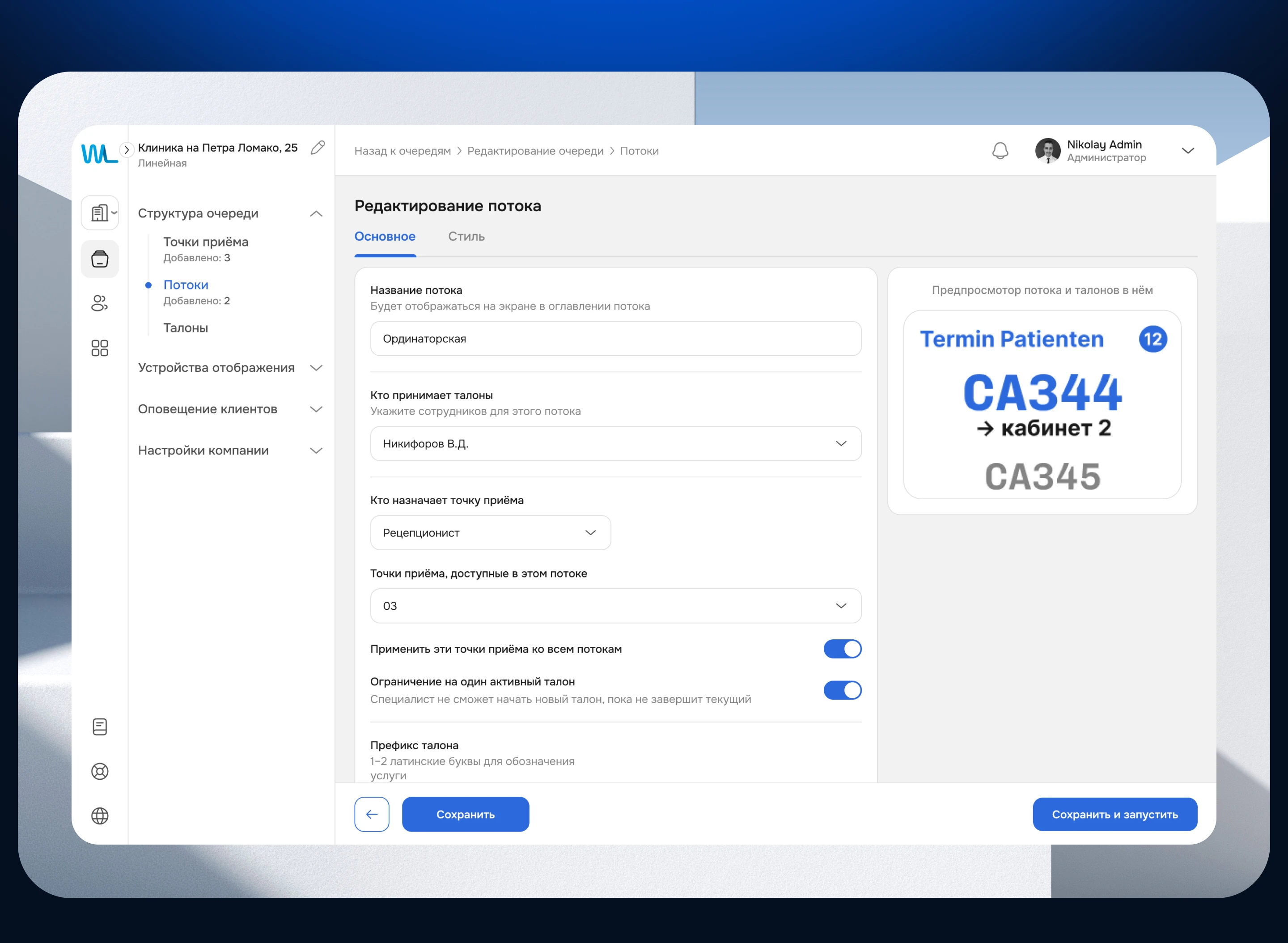Expand Устройства отображения section
The image size is (1288, 943).
[231, 368]
